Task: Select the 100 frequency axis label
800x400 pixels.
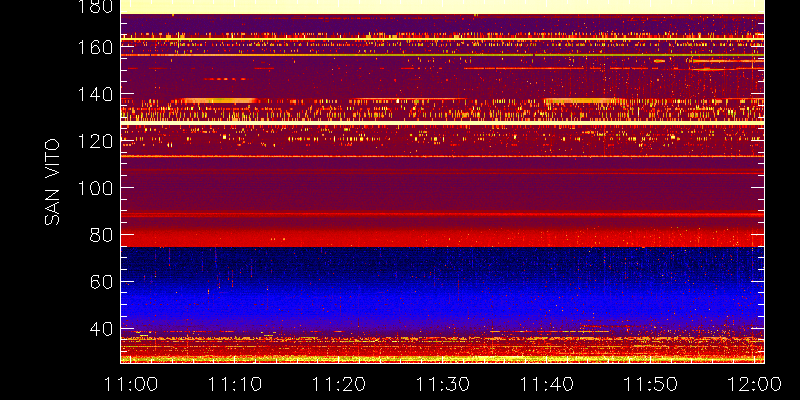Action: (93, 188)
